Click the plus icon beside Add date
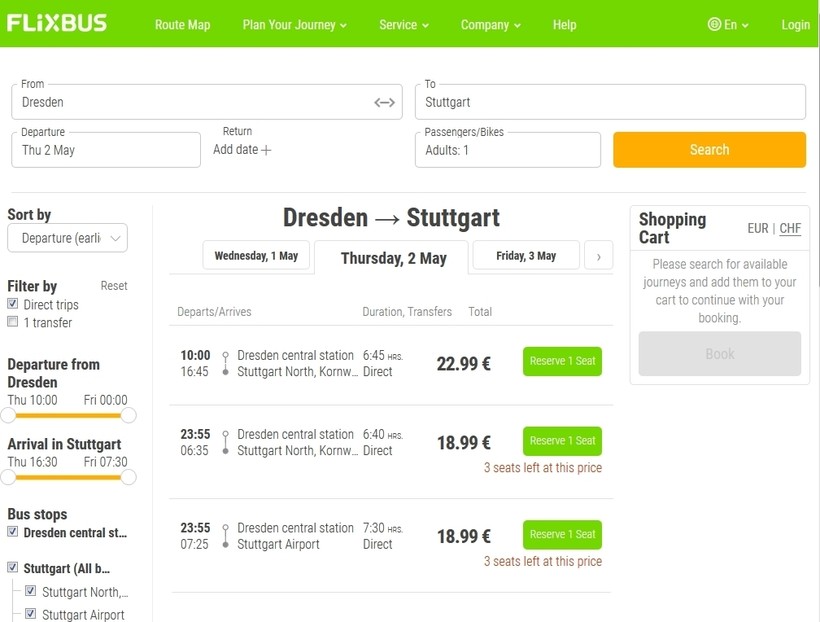Viewport: 820px width, 622px height. 266,150
